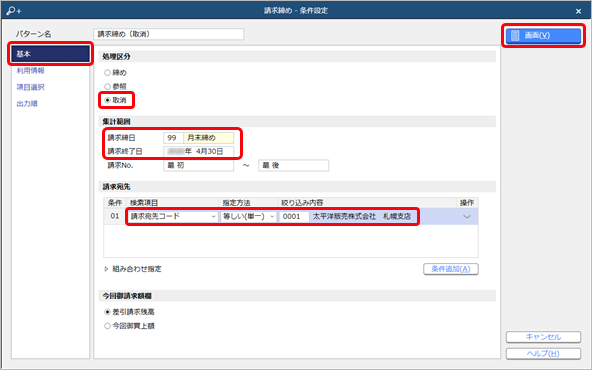Screen dimensions: 592x370
Task: Open the 利用情報 section
Action: pyautogui.click(x=31, y=71)
